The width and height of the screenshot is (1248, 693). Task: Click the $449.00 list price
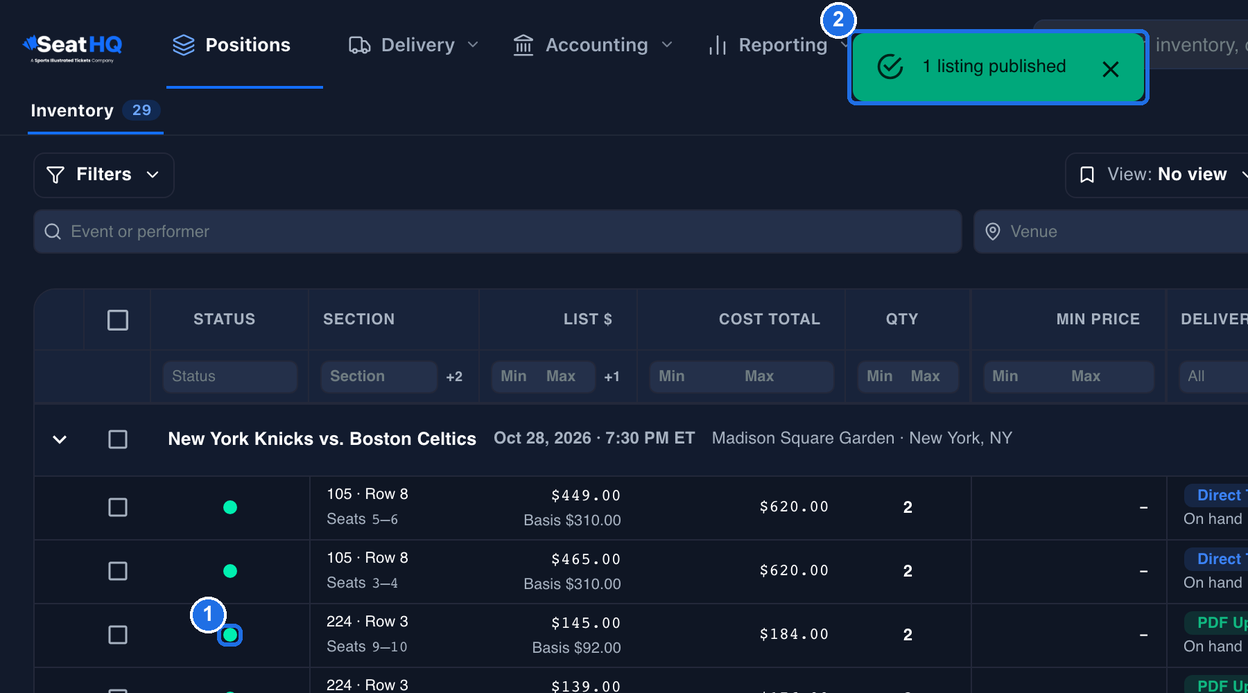[x=586, y=495]
